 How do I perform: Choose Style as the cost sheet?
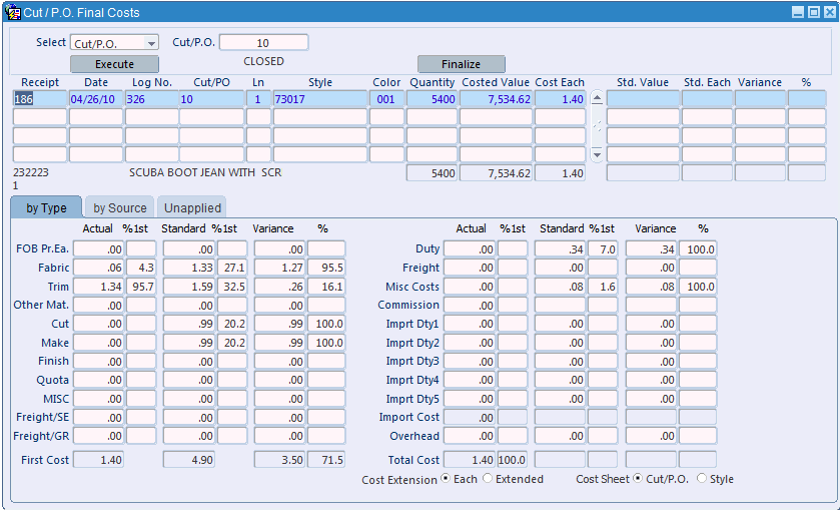coord(701,479)
